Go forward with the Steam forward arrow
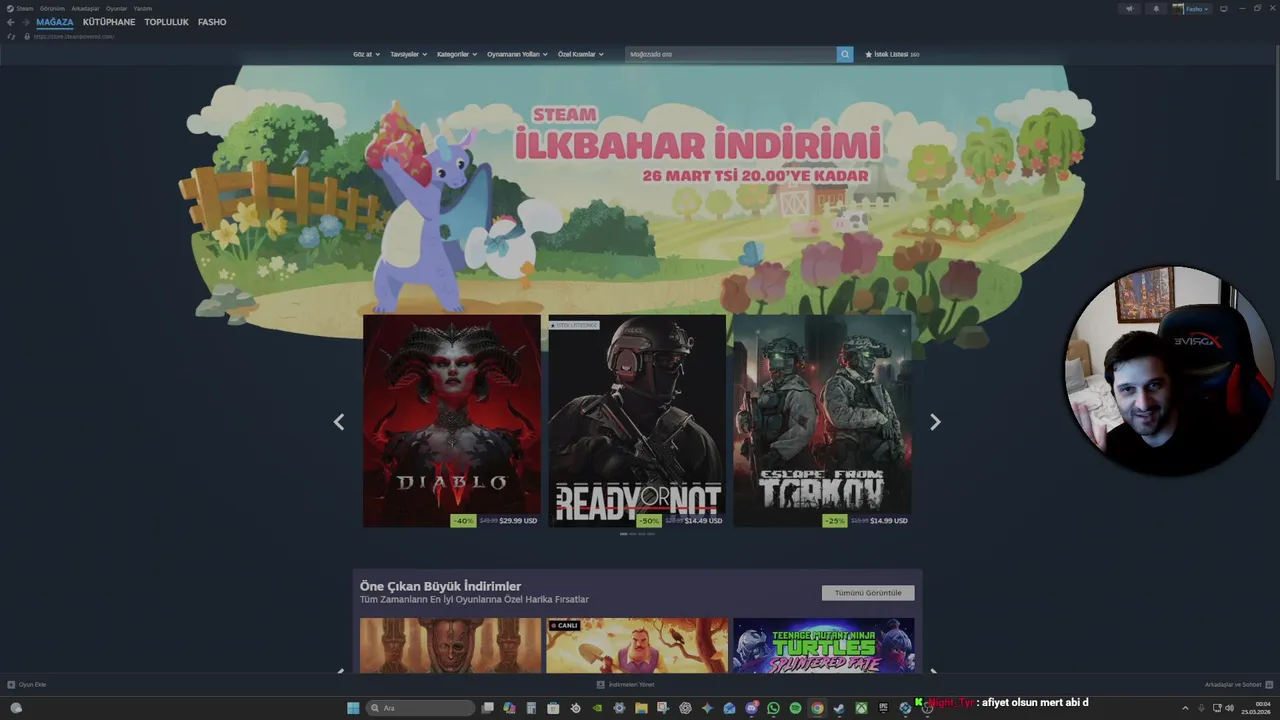Image resolution: width=1280 pixels, height=720 pixels. [26, 22]
